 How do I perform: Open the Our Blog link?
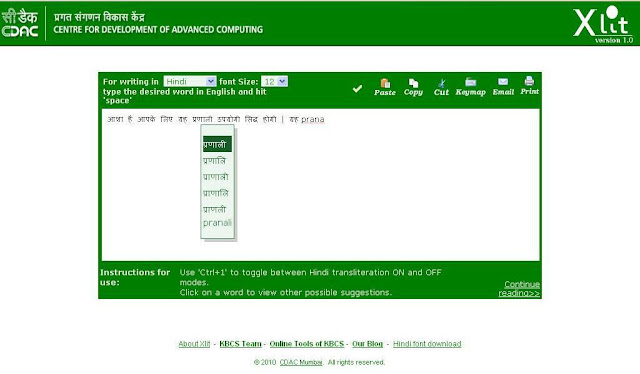367,344
